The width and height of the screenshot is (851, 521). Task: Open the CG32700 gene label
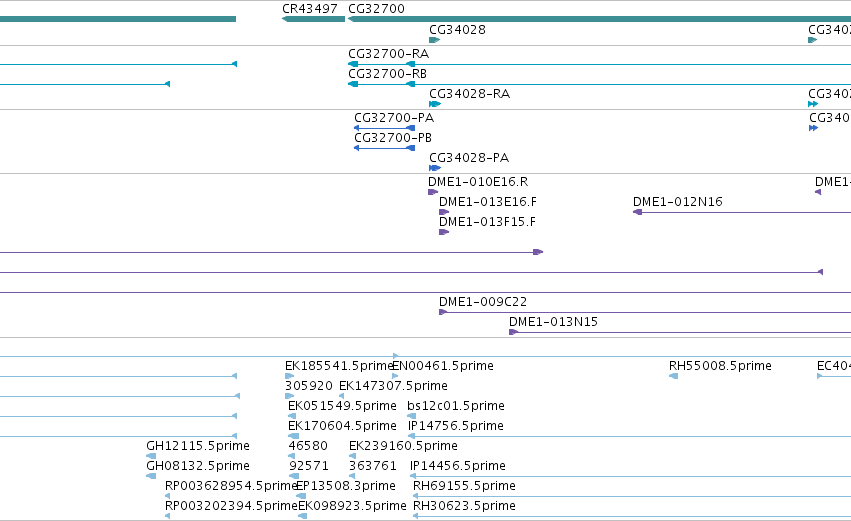pos(376,9)
